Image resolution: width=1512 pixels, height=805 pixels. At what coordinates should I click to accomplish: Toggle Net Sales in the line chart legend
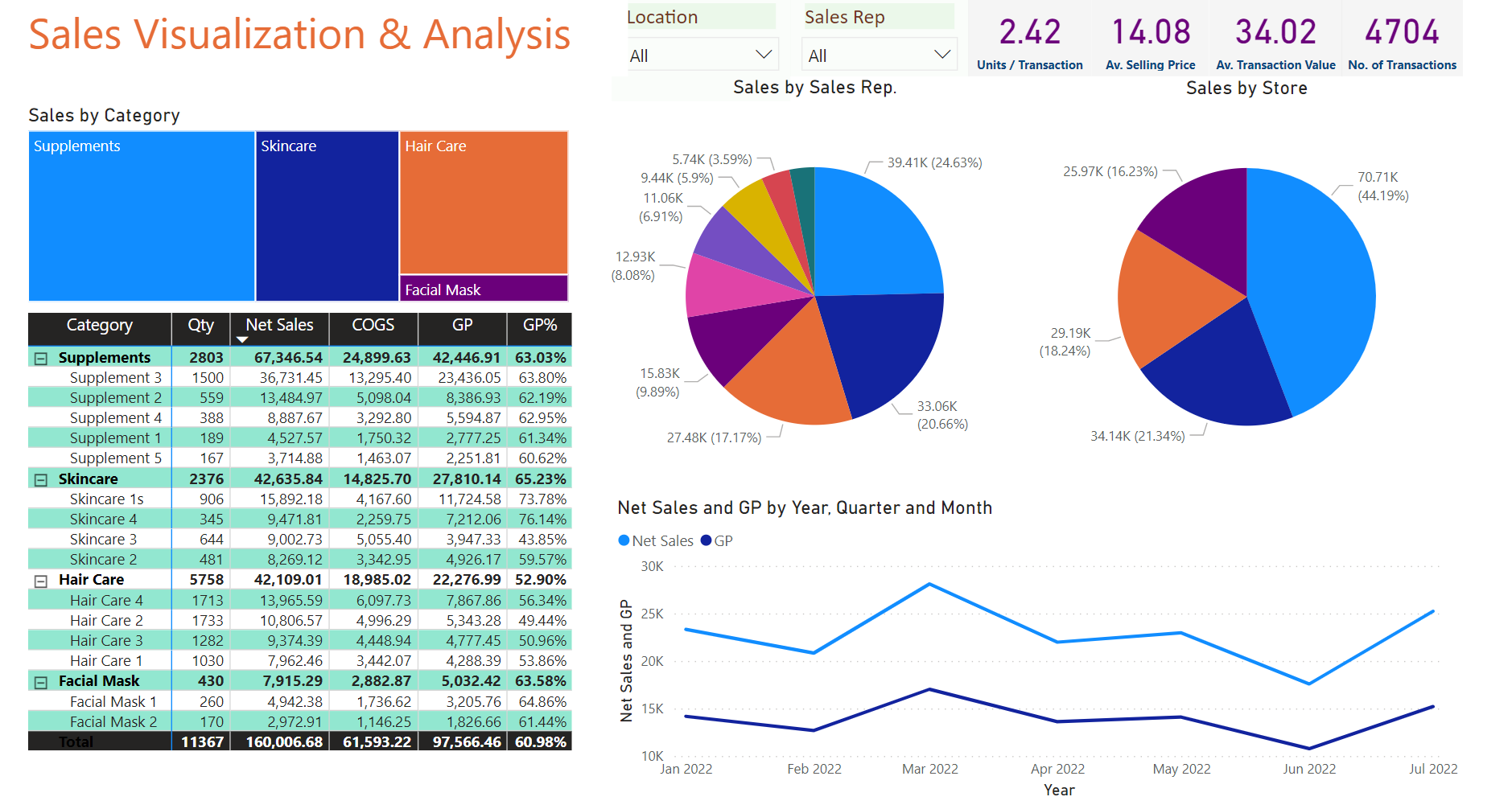pyautogui.click(x=655, y=540)
